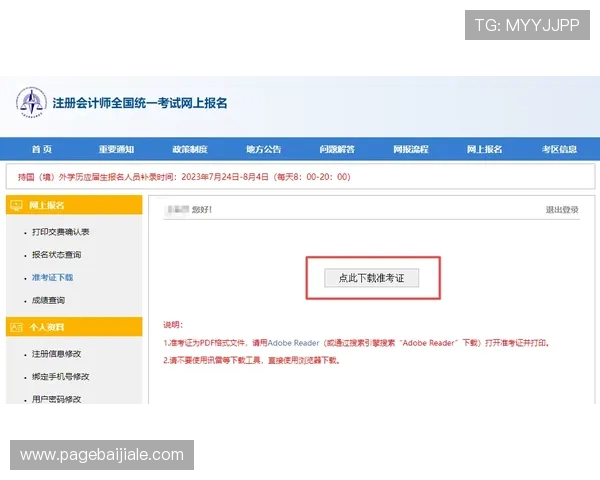Open the 考区信息 navigation item
The height and width of the screenshot is (480, 600).
[559, 149]
